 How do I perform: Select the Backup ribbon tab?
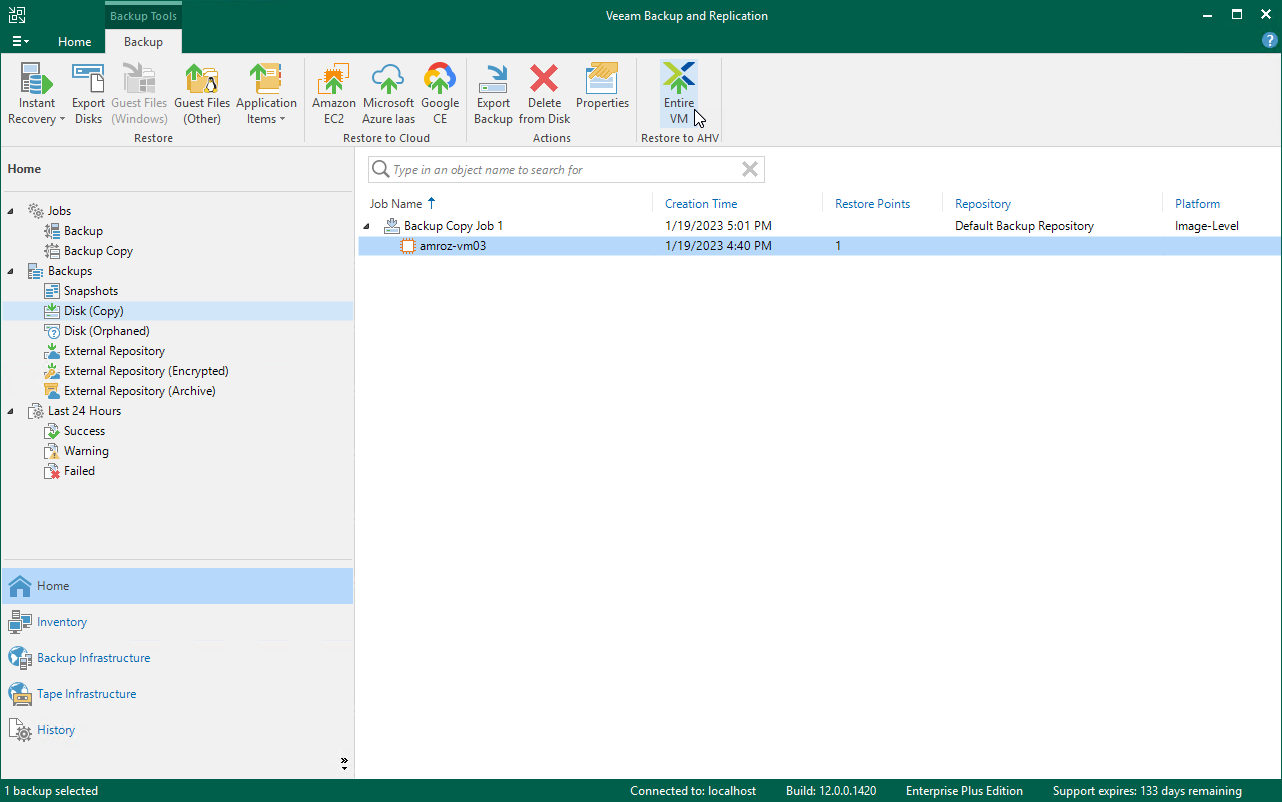(143, 42)
